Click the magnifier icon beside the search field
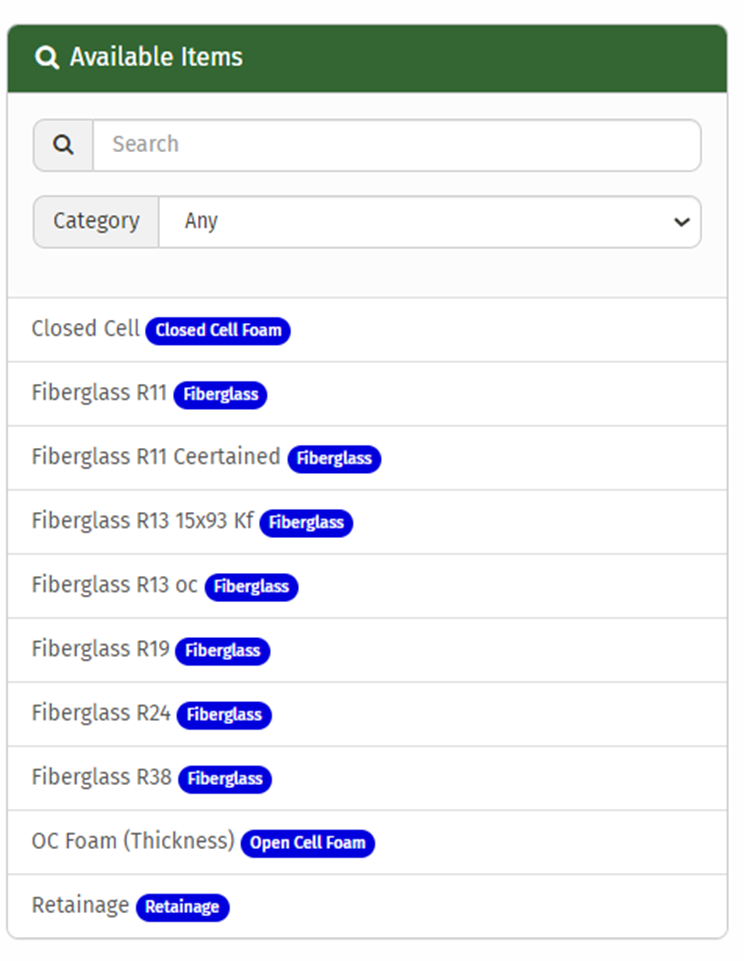 (63, 145)
